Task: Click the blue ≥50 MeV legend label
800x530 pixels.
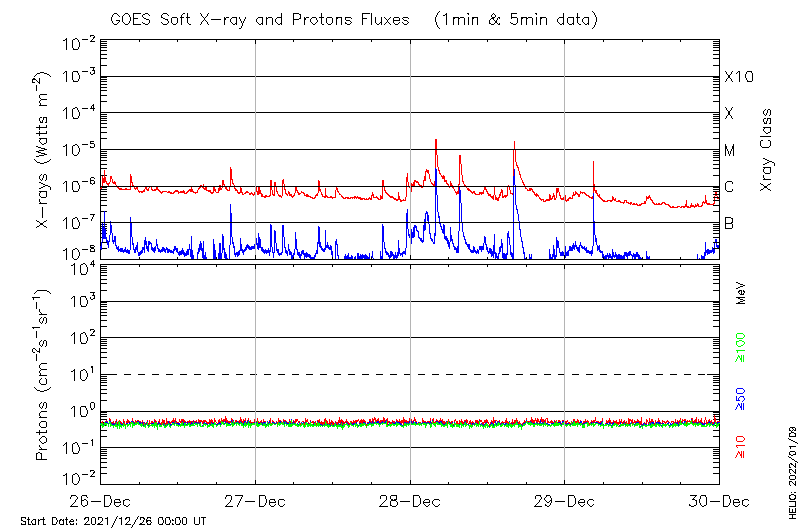Action: 742,400
